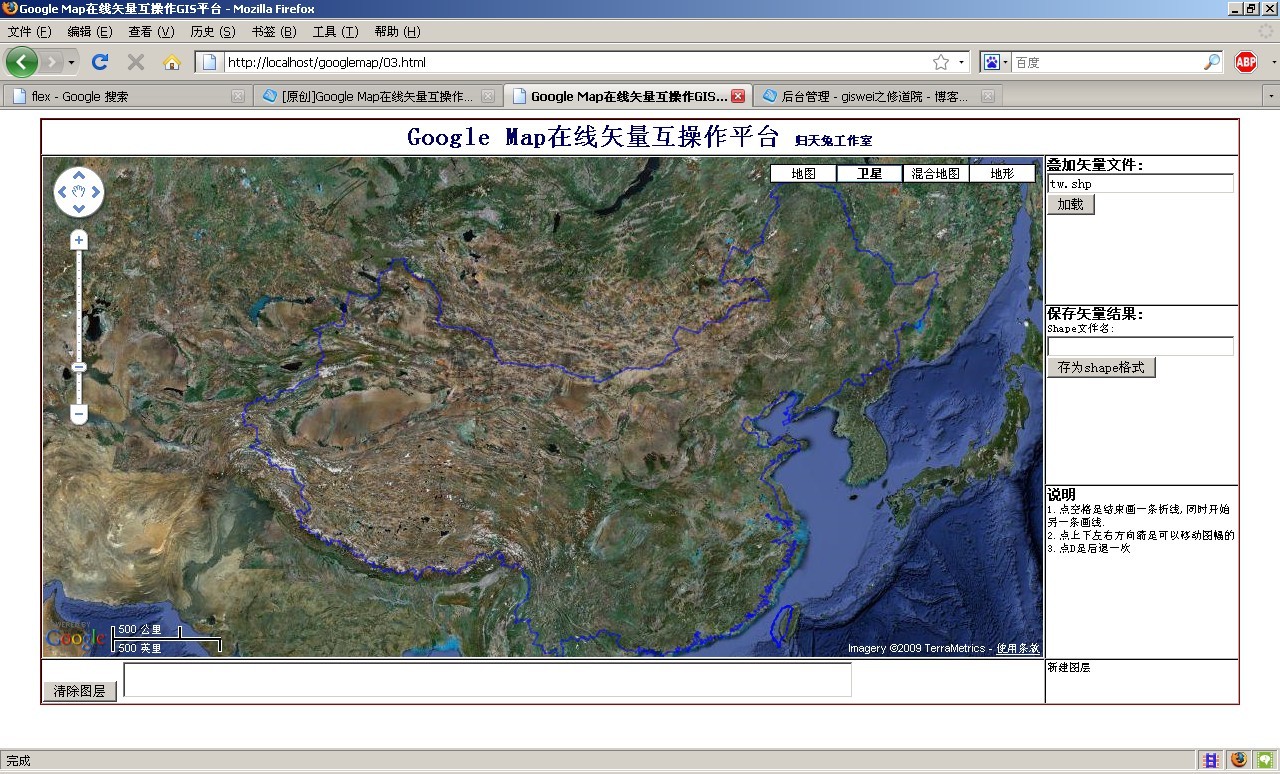
Task: Open the 查看 (V) menu
Action: click(x=151, y=32)
